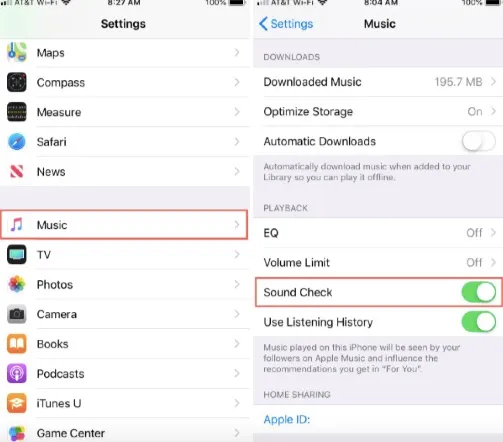Open Volume Limit chevron
The width and height of the screenshot is (503, 442).
coord(493,262)
